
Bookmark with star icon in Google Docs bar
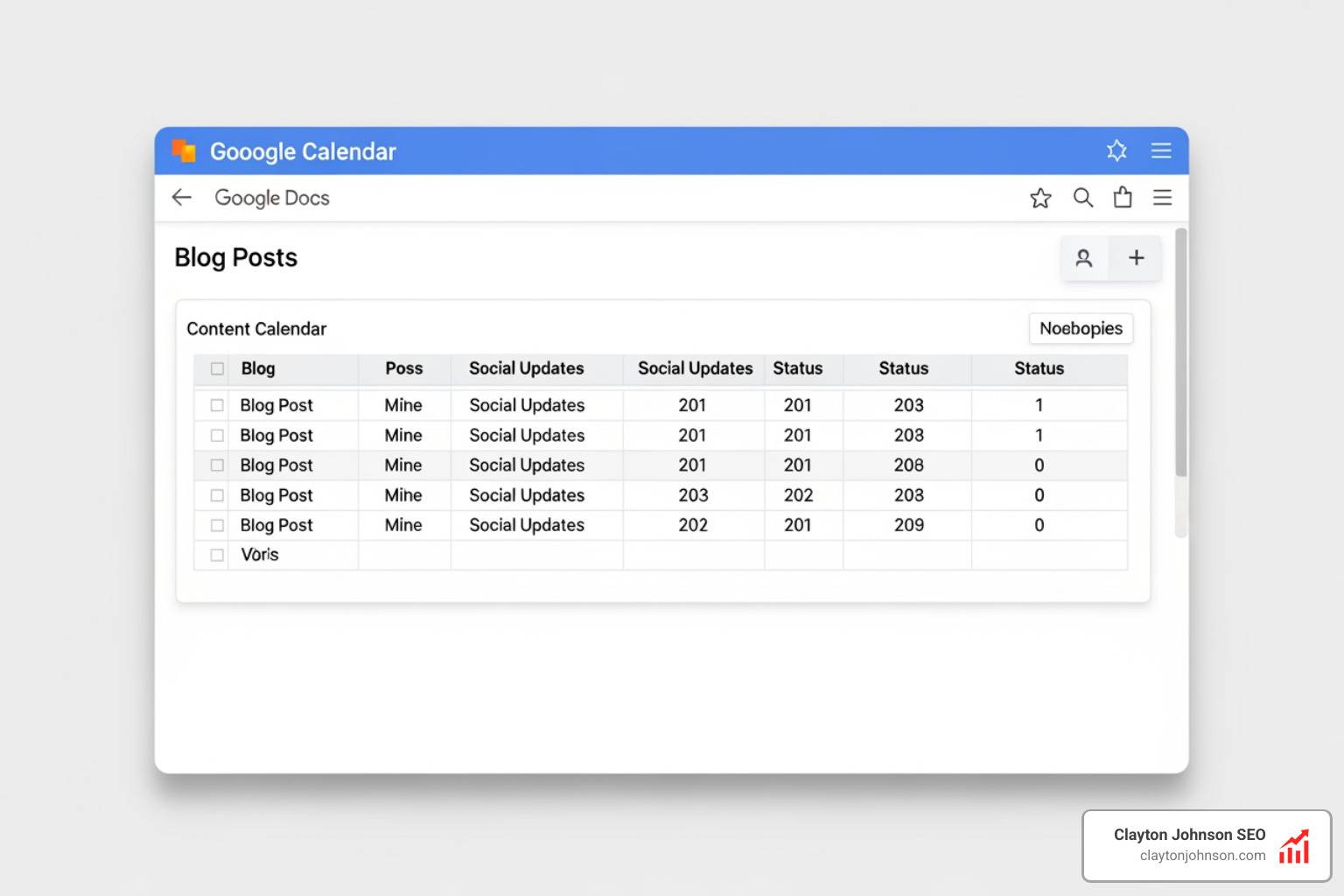[1040, 198]
